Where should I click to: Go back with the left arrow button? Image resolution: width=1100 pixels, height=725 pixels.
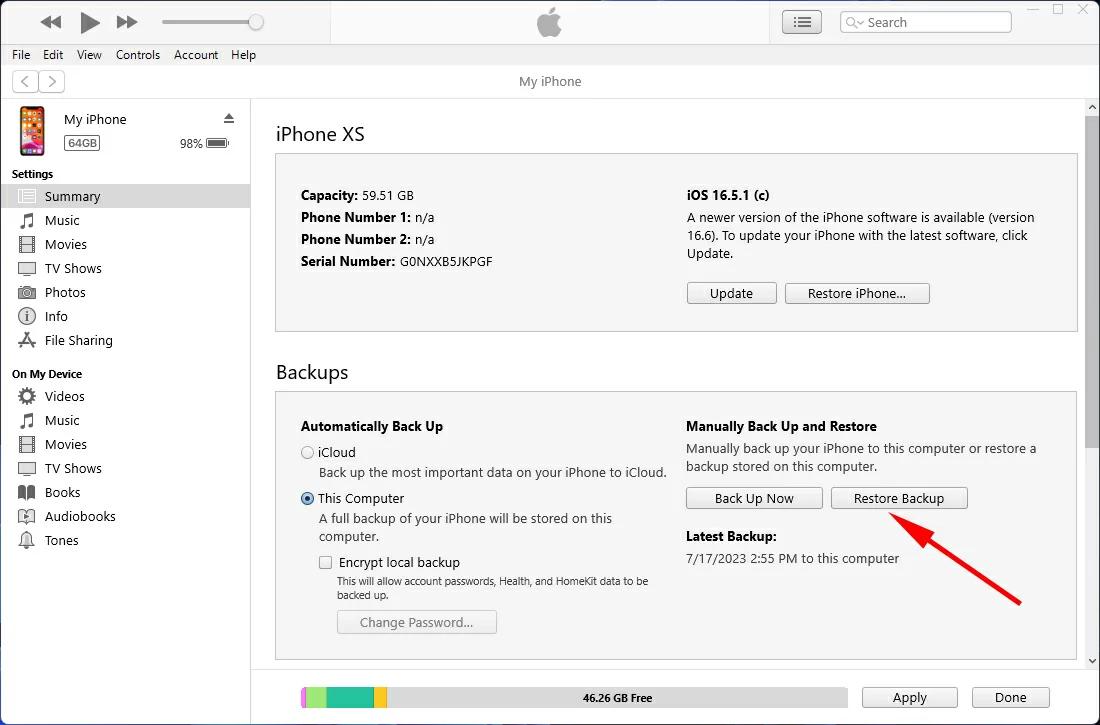(25, 81)
